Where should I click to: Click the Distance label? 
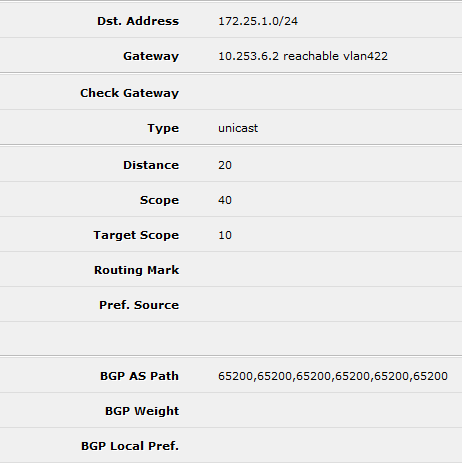[151, 165]
